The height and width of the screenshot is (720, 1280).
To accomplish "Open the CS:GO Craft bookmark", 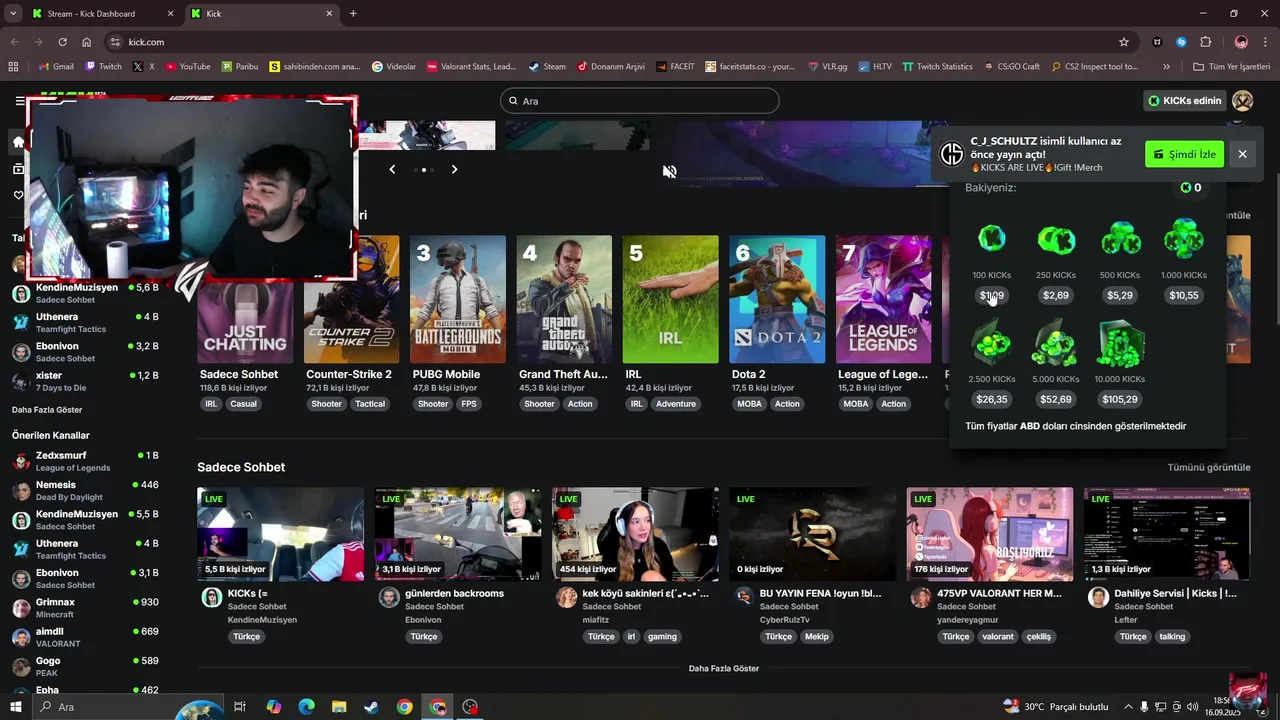I will 1011,67.
